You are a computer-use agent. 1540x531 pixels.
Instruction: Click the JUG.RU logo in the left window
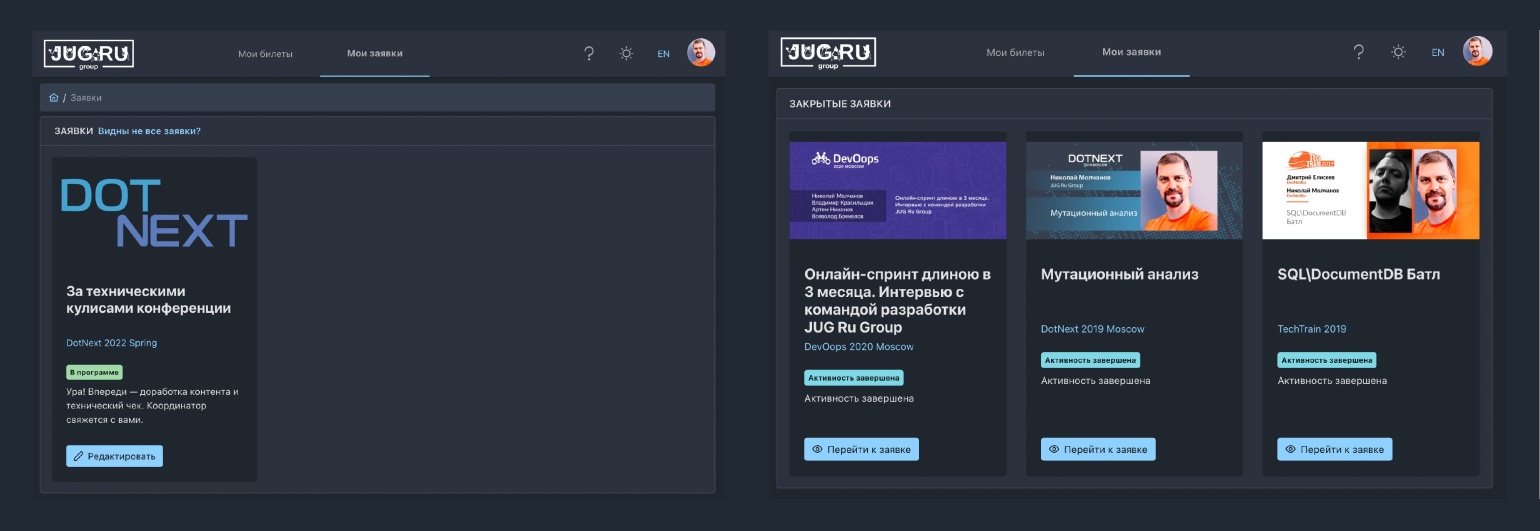[89, 54]
